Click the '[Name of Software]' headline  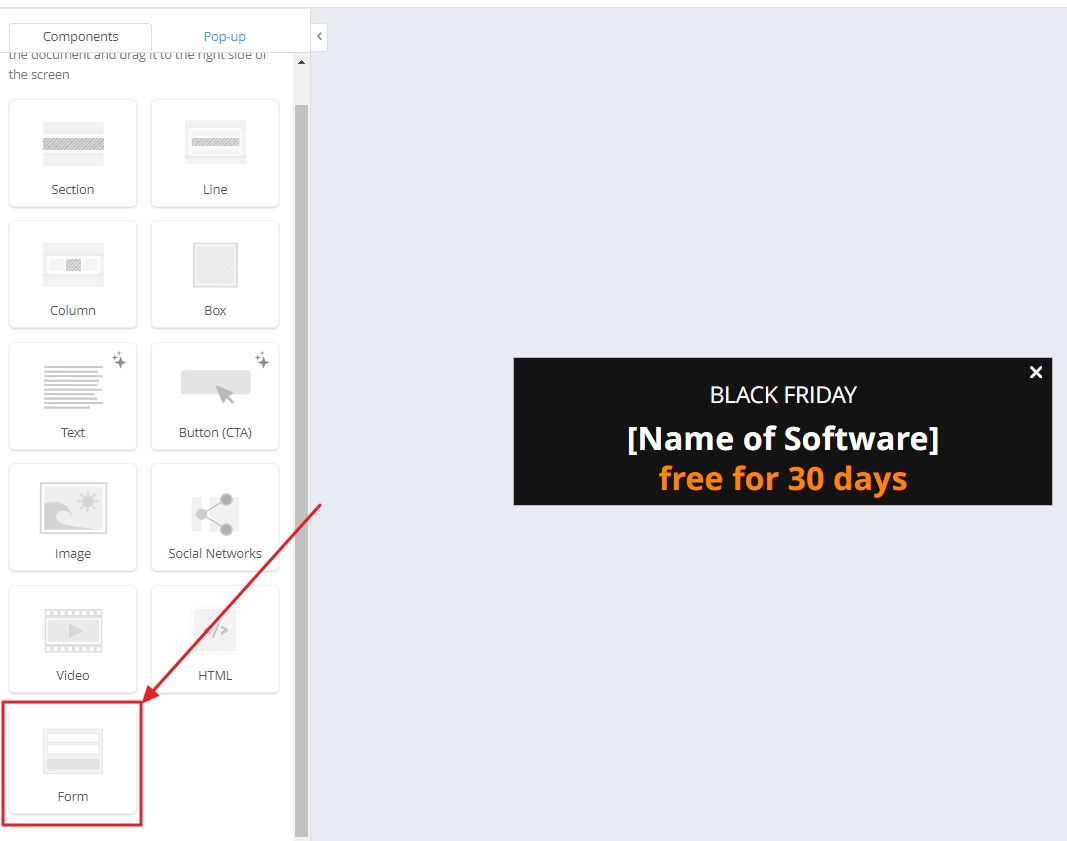pyautogui.click(x=783, y=438)
